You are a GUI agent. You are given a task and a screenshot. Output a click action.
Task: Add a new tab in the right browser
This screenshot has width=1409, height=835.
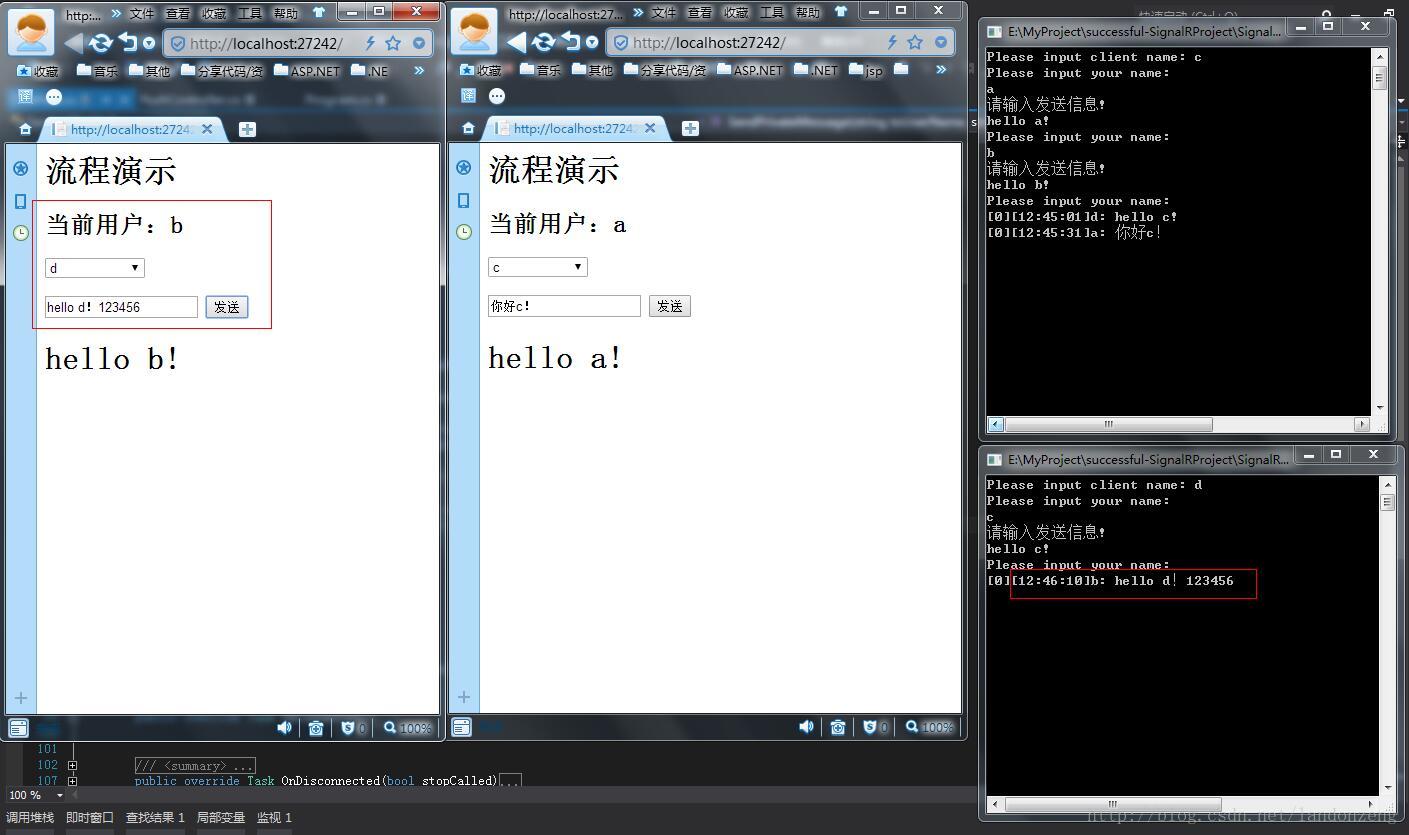690,128
